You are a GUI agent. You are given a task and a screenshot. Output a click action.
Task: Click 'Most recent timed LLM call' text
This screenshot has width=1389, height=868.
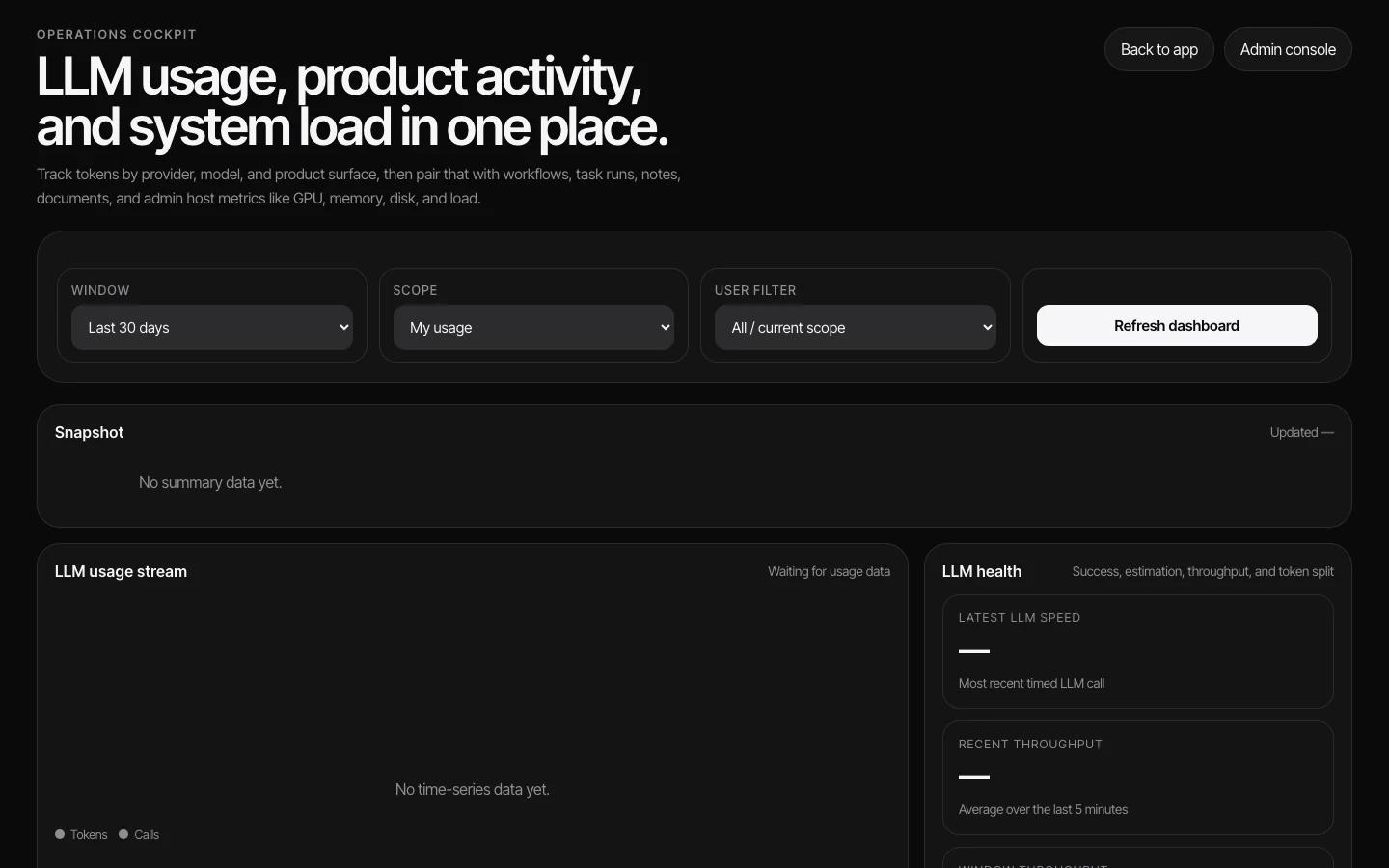coord(1031,683)
